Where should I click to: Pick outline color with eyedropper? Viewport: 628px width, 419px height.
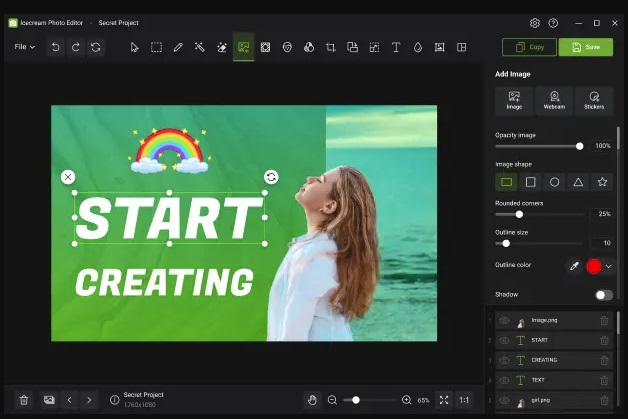574,266
